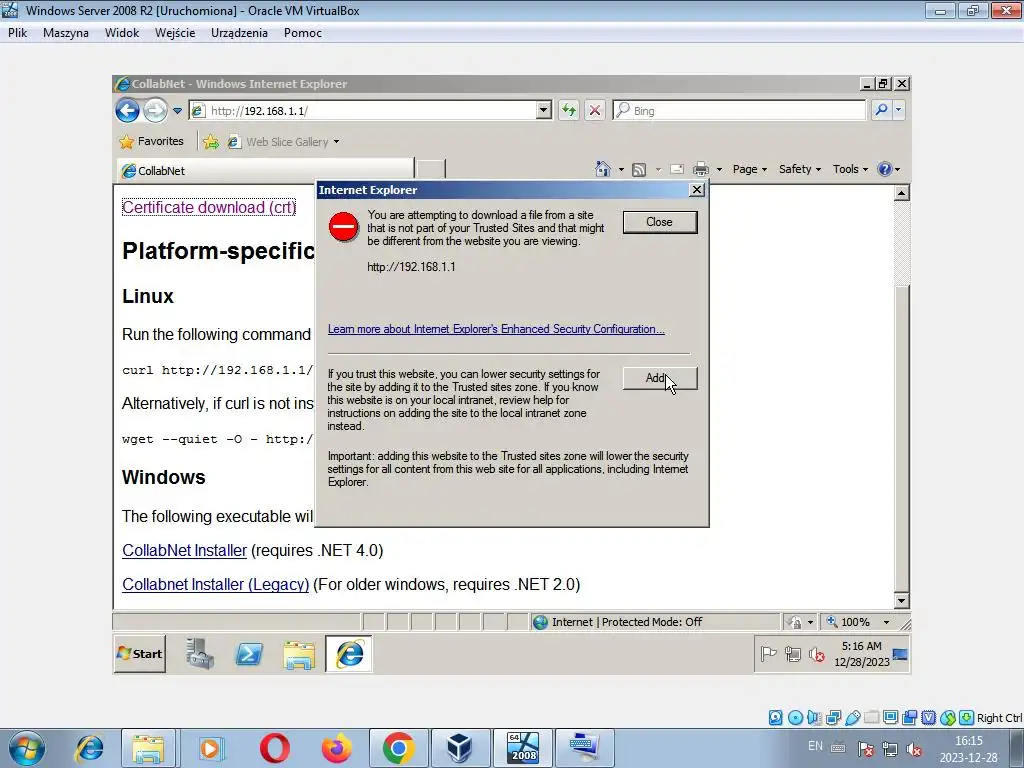Open the Safety menu

click(799, 169)
